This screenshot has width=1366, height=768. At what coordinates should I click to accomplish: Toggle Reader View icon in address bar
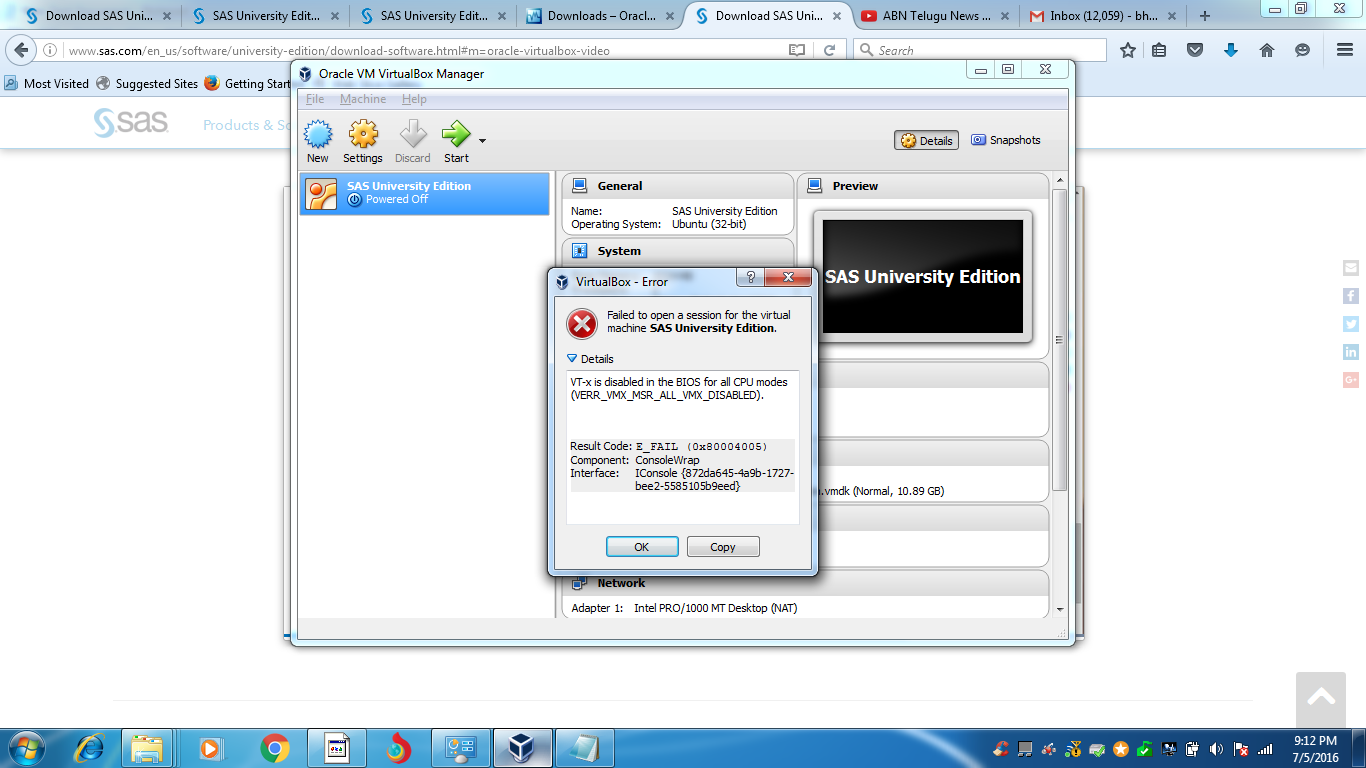[x=796, y=50]
